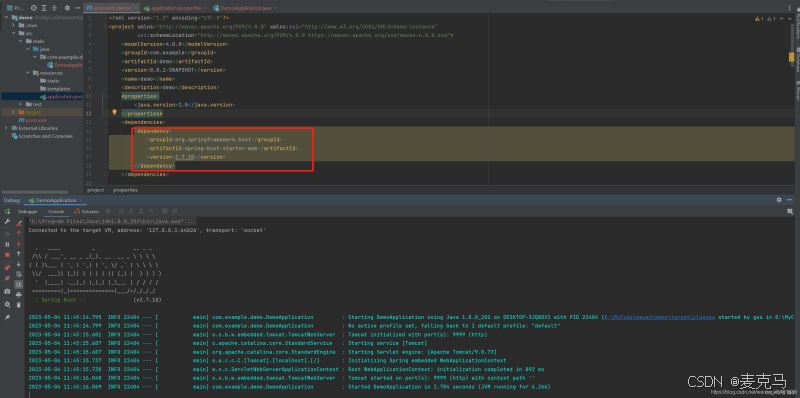
Task: Open Project panel options gear icon
Action: coord(67,8)
